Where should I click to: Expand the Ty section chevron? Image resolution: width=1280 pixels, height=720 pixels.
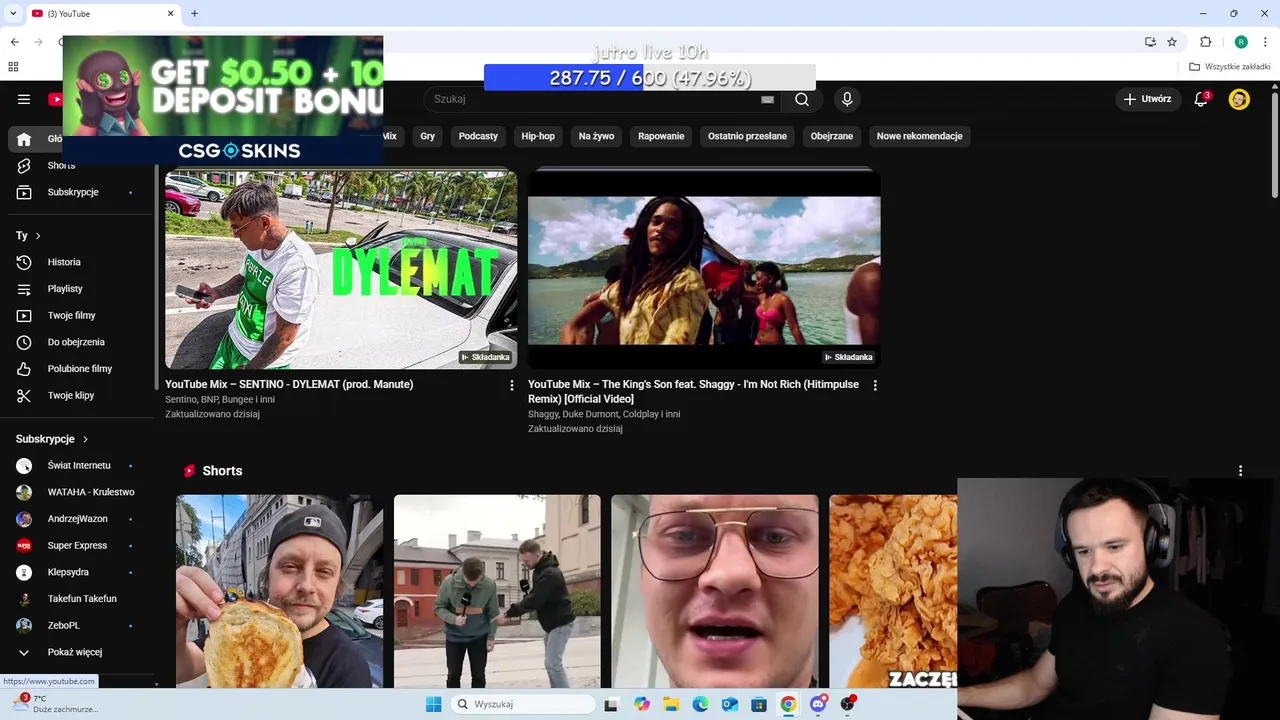click(x=38, y=236)
